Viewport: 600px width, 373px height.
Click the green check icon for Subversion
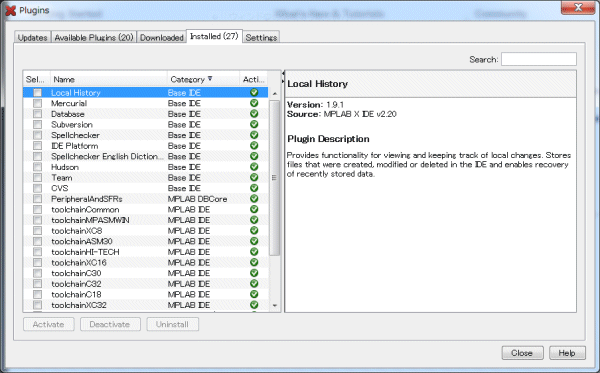(254, 124)
